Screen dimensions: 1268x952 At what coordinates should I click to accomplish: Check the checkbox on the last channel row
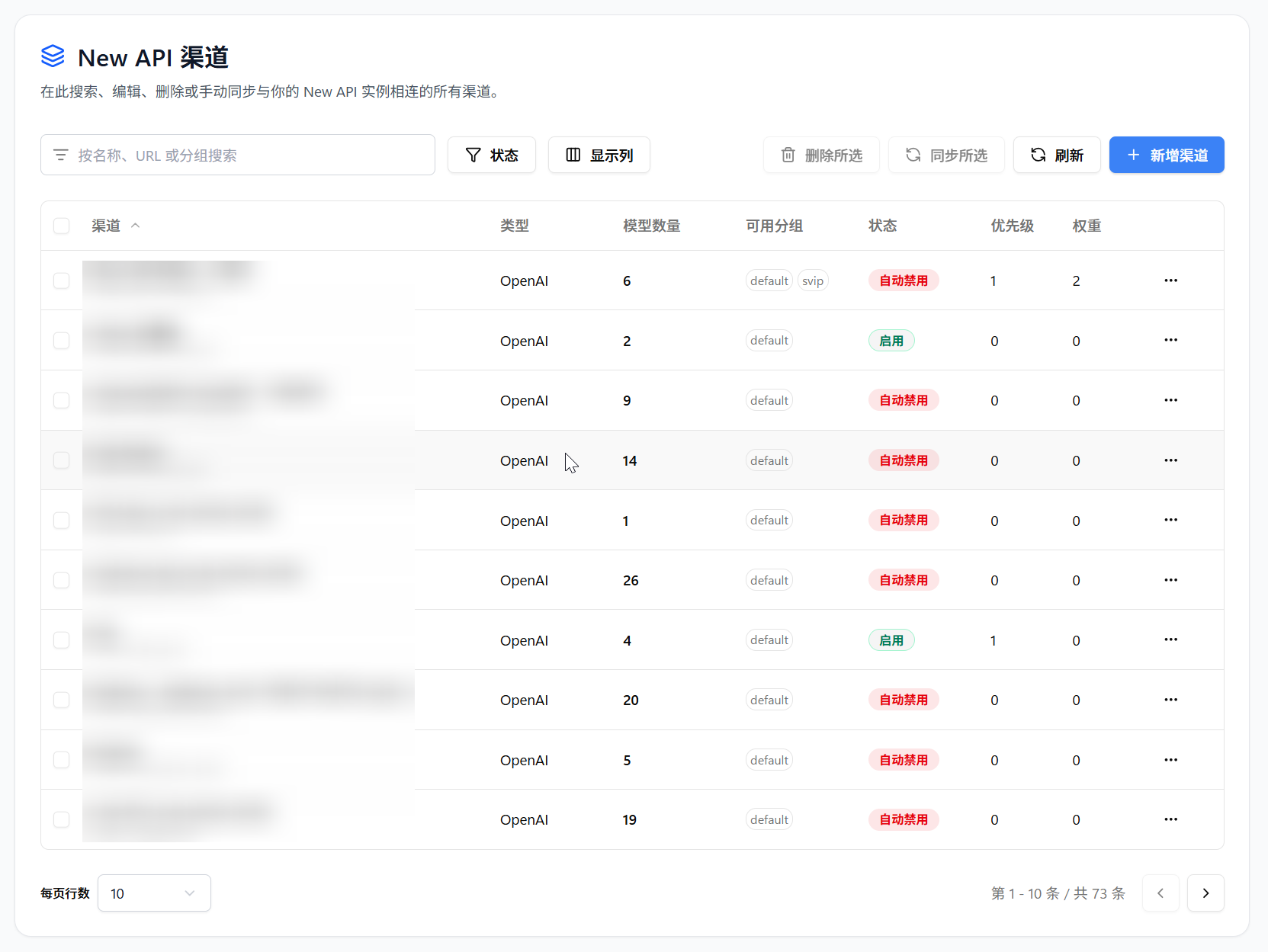(61, 819)
